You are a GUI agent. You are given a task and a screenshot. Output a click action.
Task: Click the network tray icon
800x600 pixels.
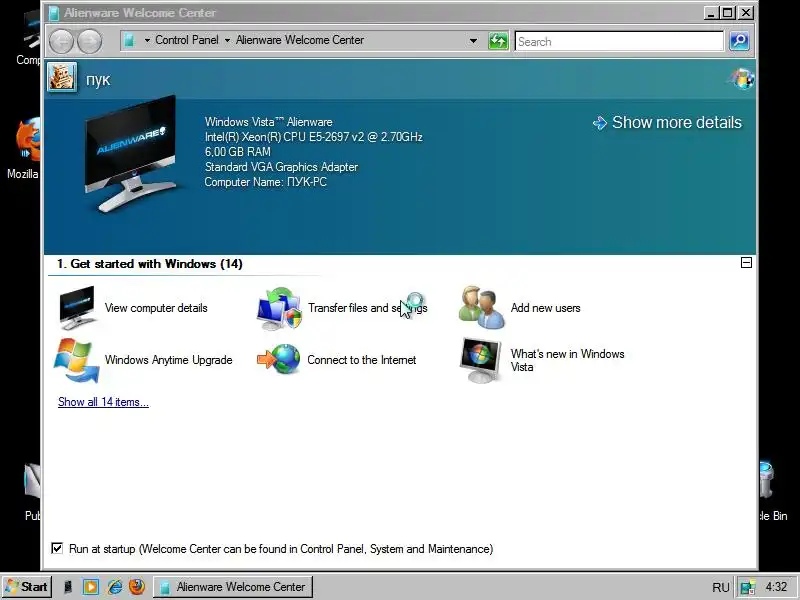click(x=747, y=588)
